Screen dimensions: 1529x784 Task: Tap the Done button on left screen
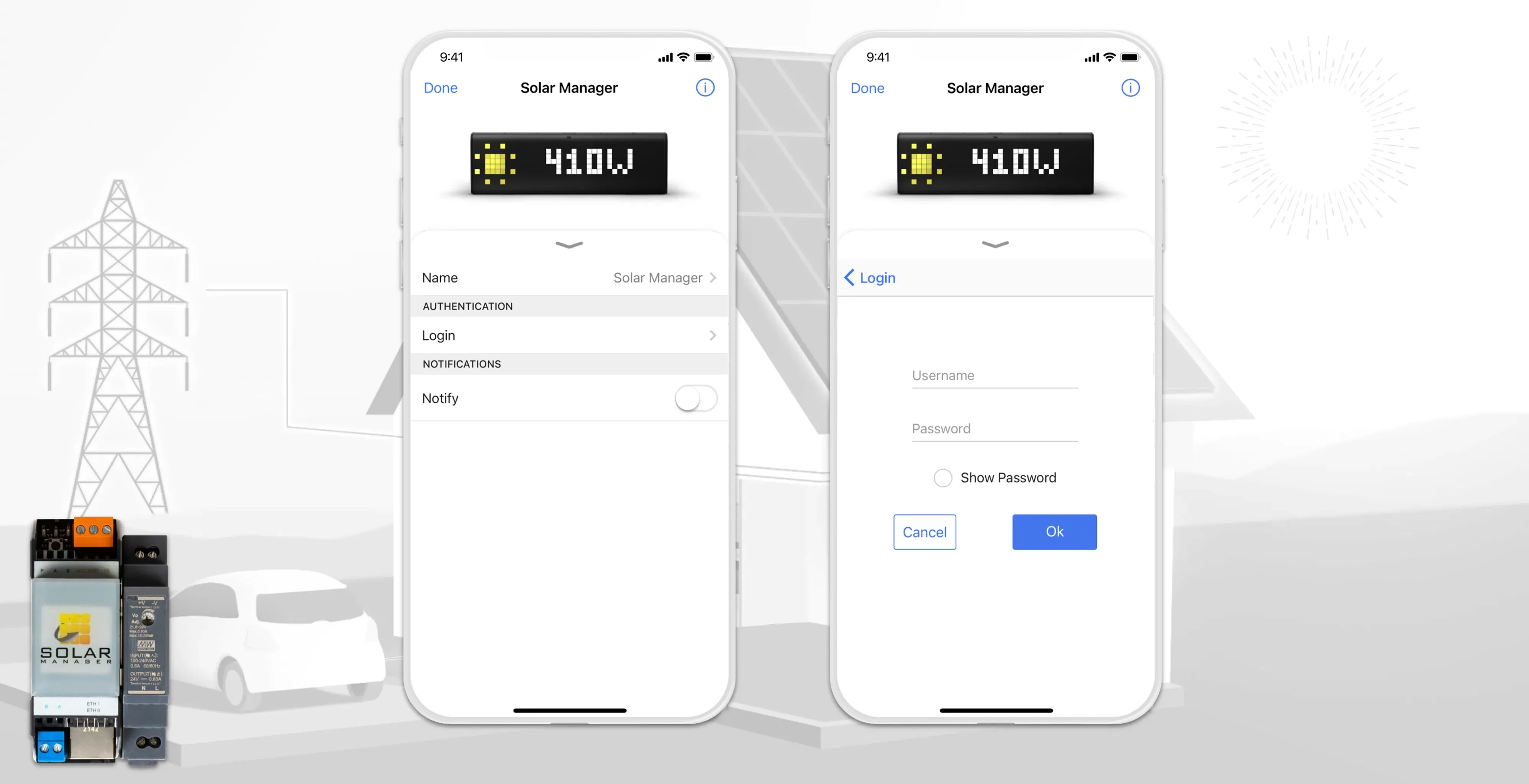coord(441,88)
